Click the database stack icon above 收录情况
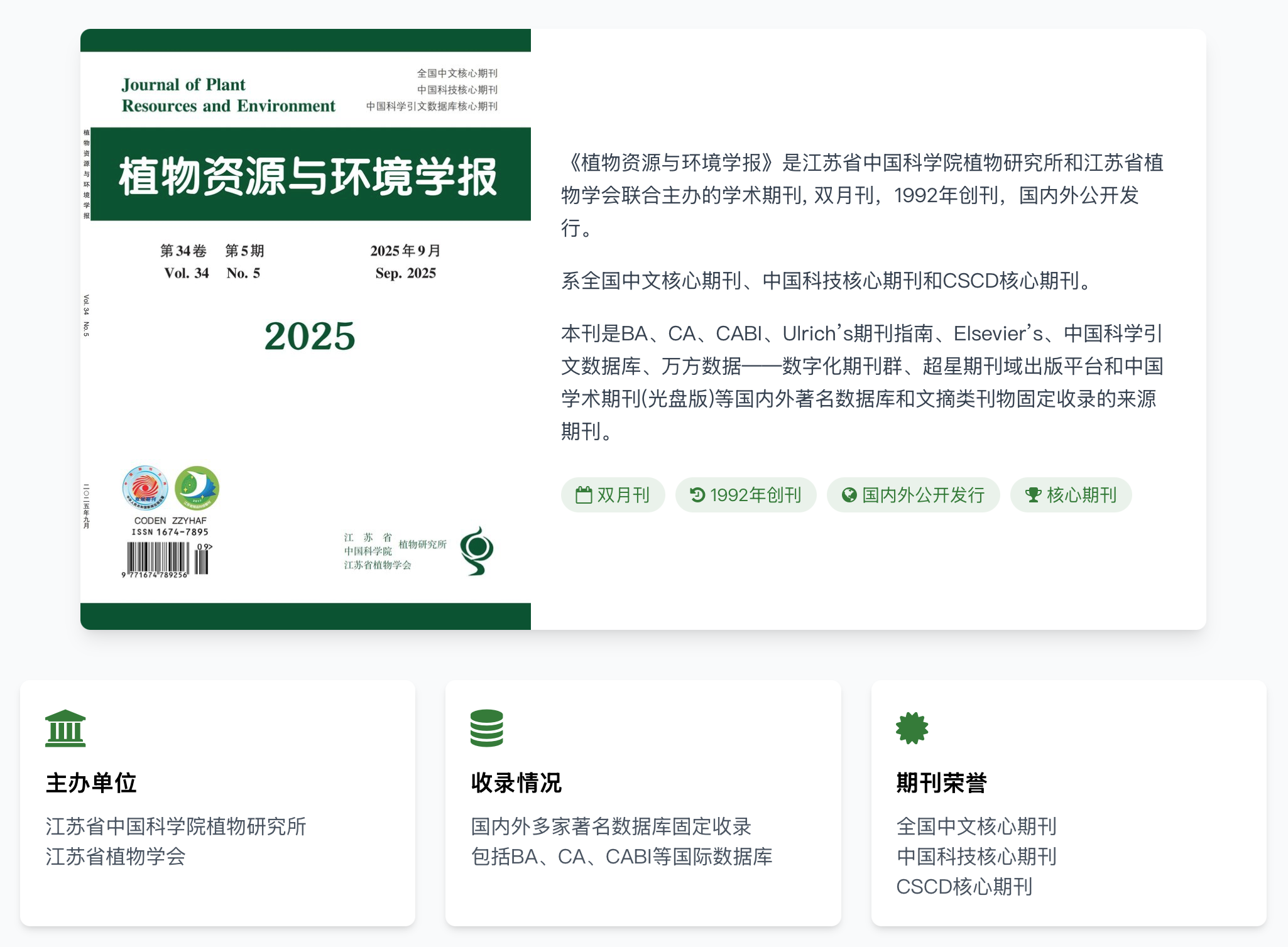Image resolution: width=1288 pixels, height=947 pixels. [486, 728]
